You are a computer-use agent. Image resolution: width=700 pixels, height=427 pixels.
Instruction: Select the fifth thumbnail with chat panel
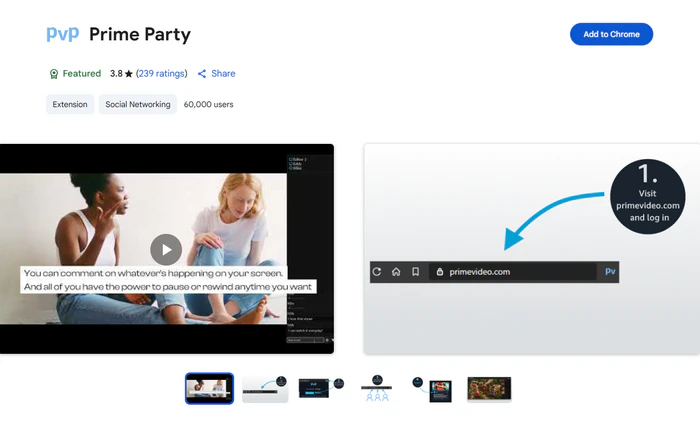(x=434, y=389)
